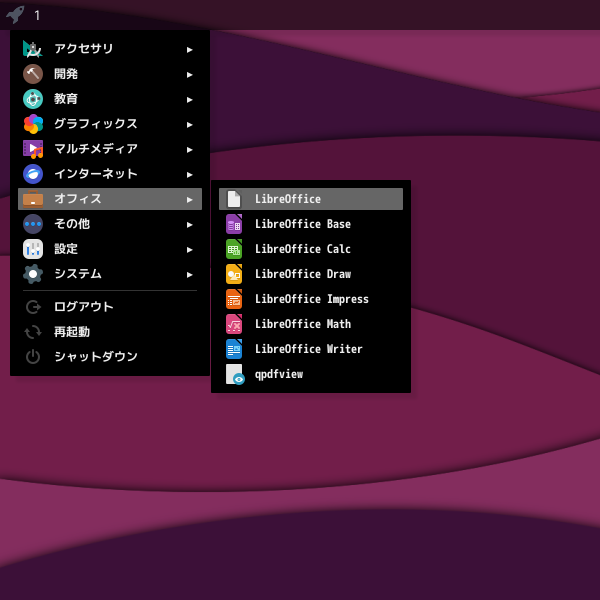The width and height of the screenshot is (600, 600).
Task: Click the その他 three-dots icon
Action: tap(33, 224)
